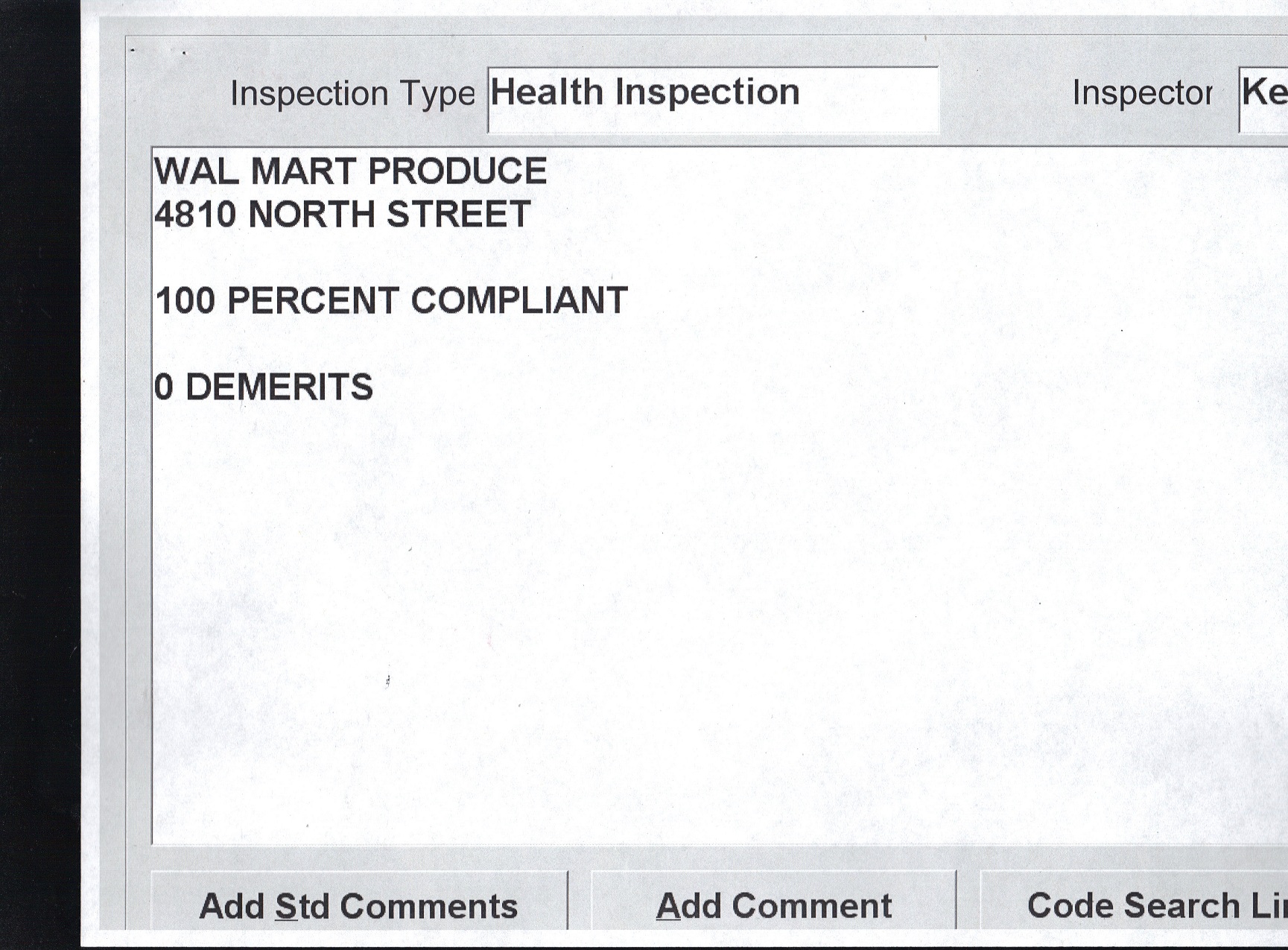The width and height of the screenshot is (1288, 950).
Task: Click the 100 PERCENT COMPLIANT line
Action: 391,301
